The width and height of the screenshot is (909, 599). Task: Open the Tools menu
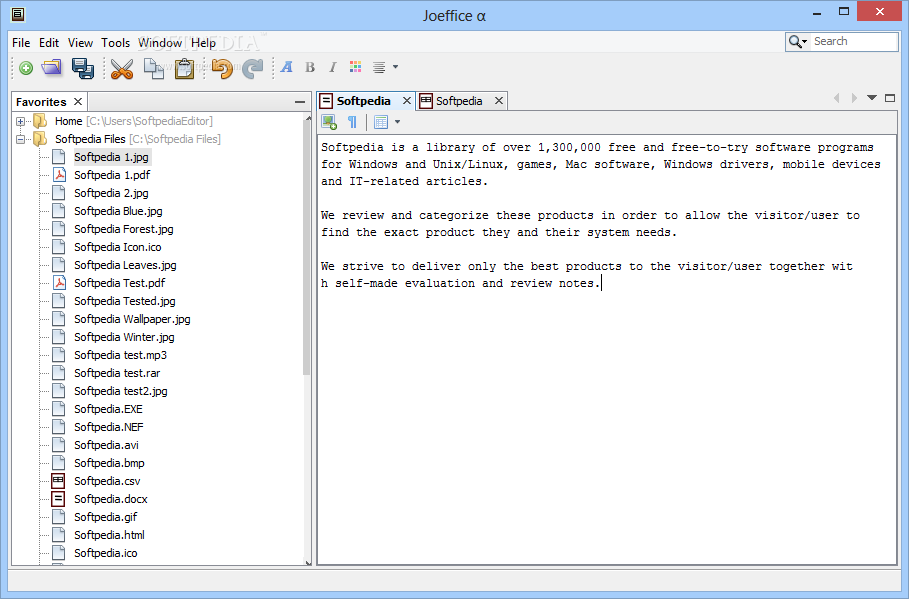[115, 43]
